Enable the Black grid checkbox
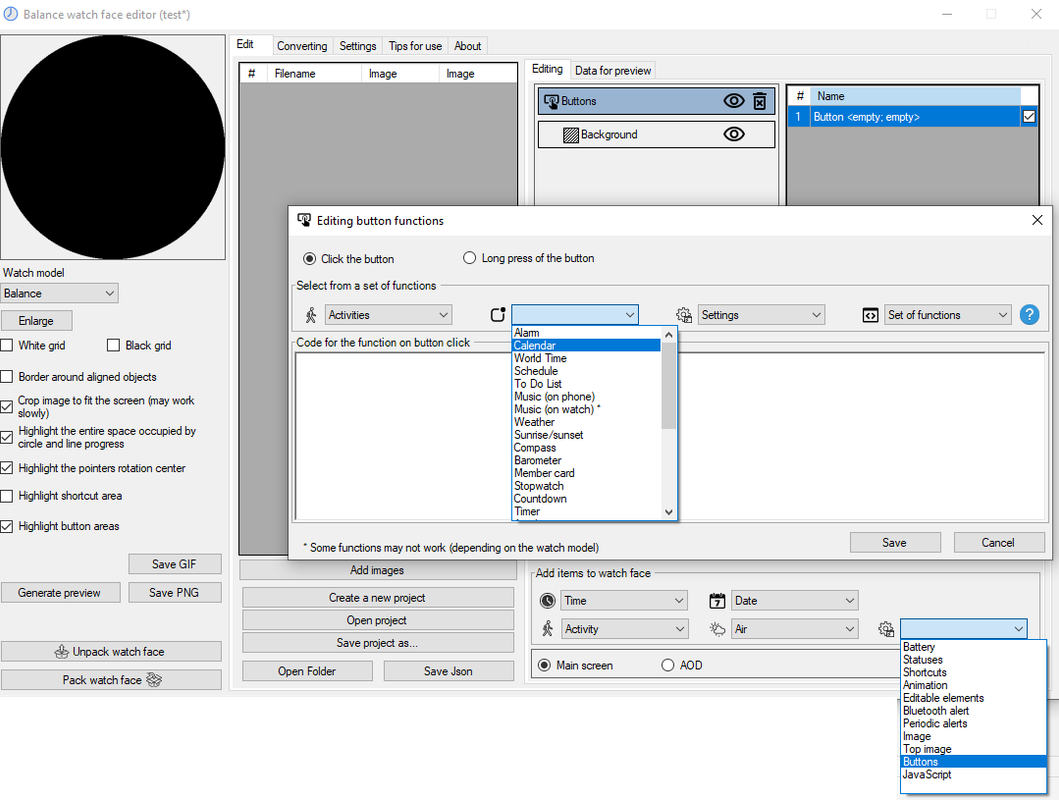The height and width of the screenshot is (800, 1059). pos(113,345)
